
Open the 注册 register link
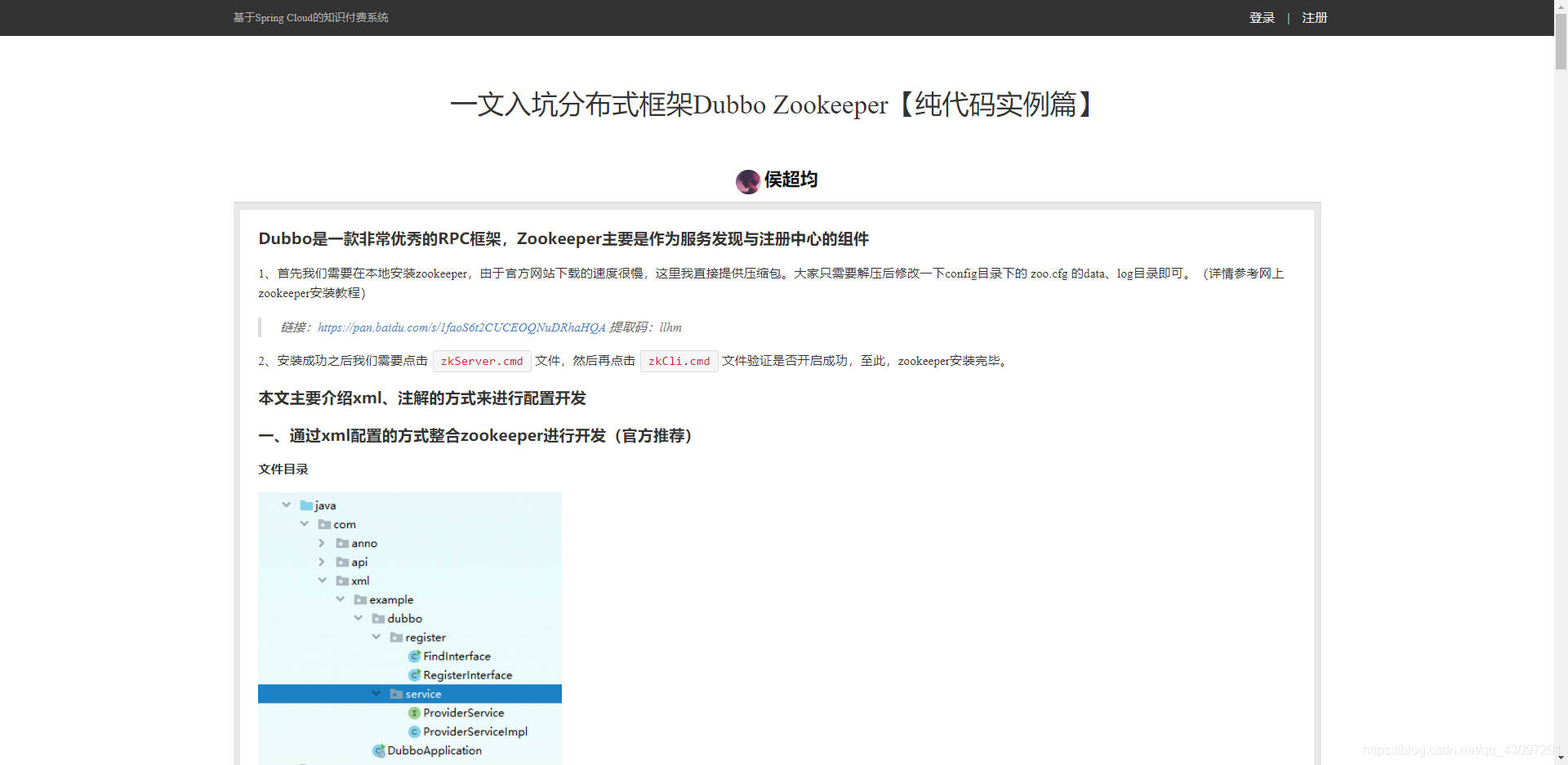pyautogui.click(x=1315, y=18)
